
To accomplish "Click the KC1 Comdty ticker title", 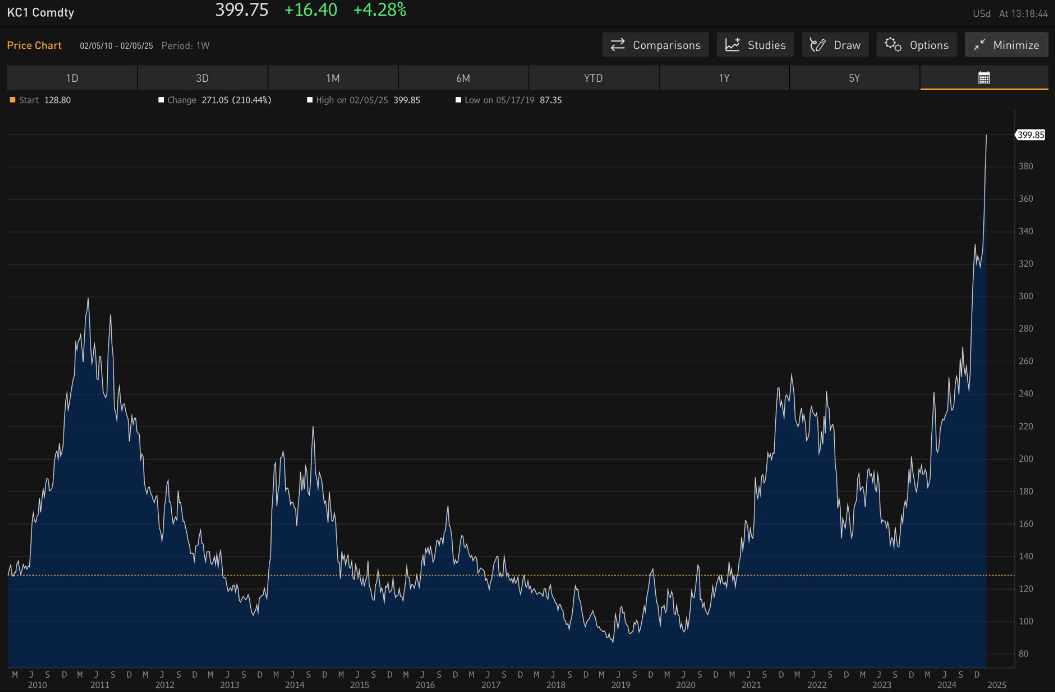I will tap(40, 12).
